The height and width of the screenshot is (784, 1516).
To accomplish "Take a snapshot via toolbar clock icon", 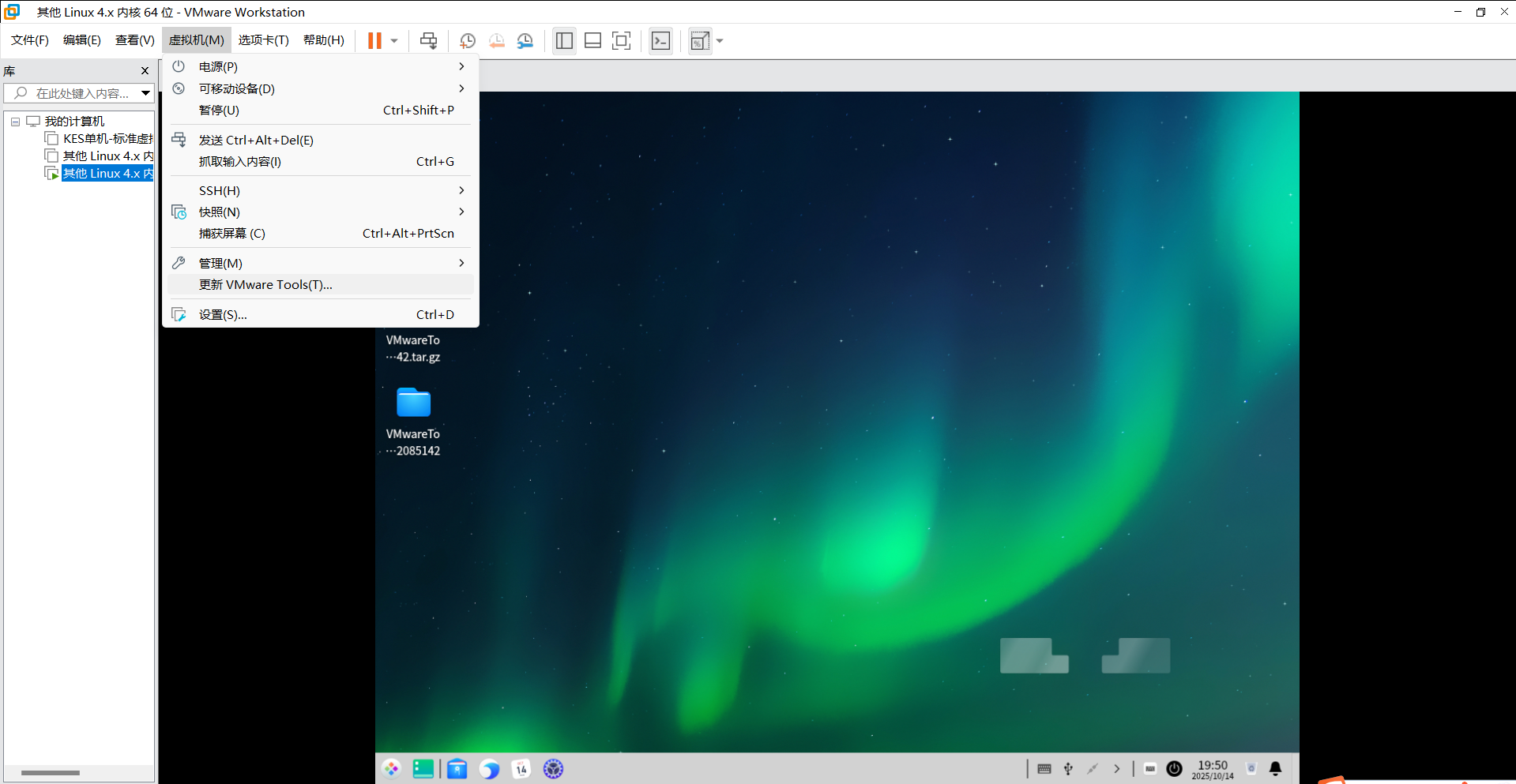I will coord(467,41).
